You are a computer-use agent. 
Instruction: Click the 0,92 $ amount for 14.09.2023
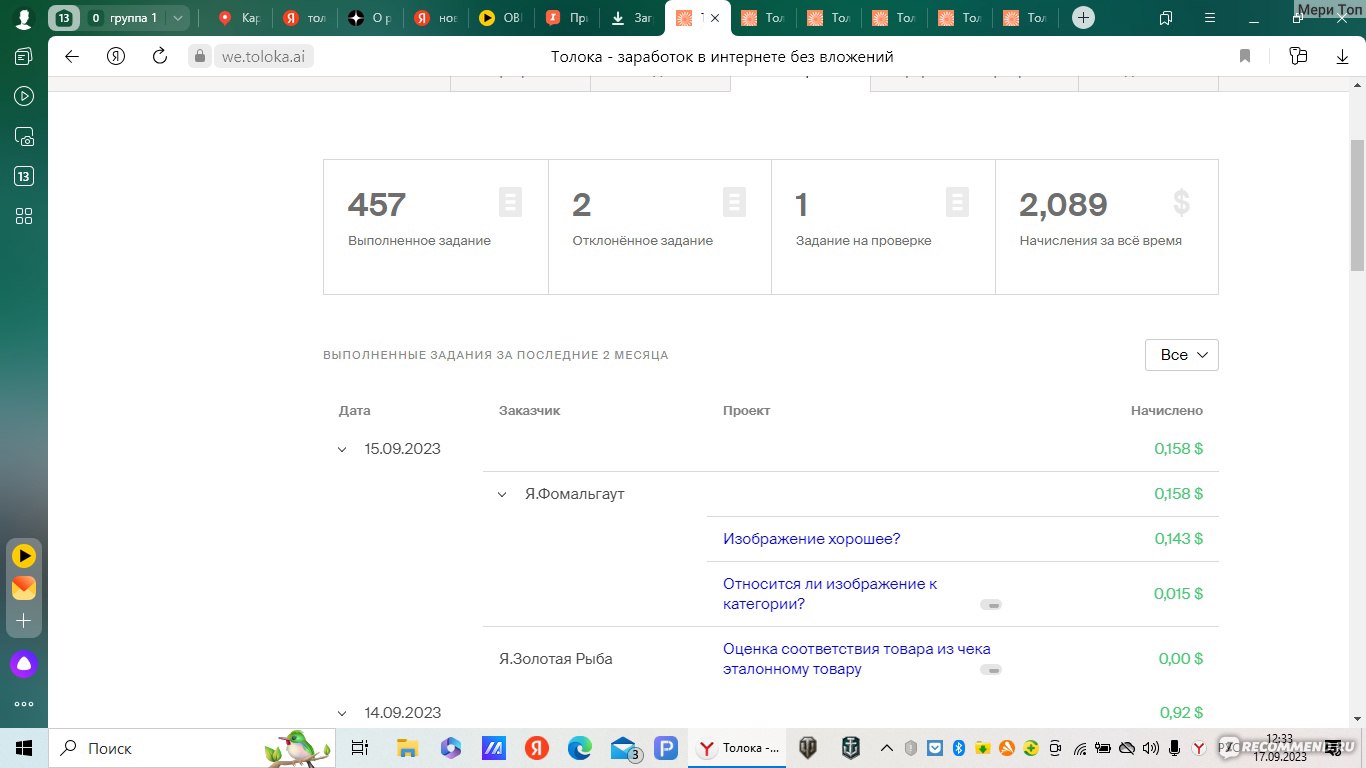click(1181, 713)
